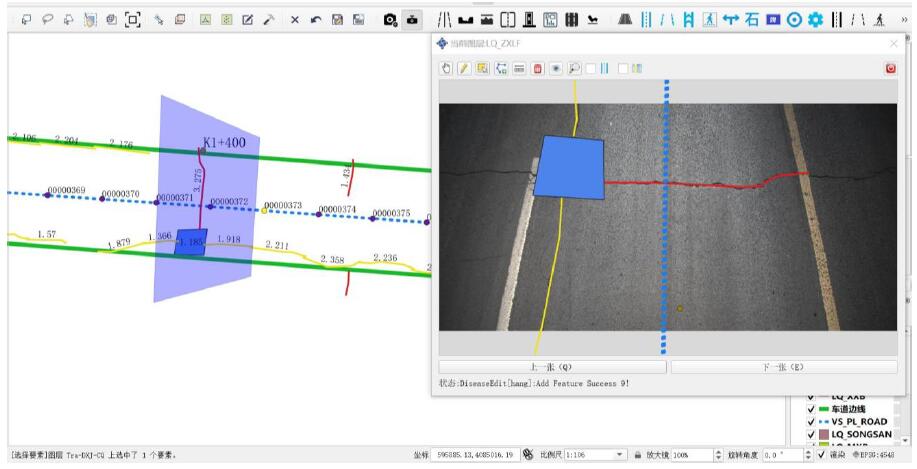This screenshot has height=469, width=917.
Task: Click point label 00000375 on the map
Action: click(391, 213)
